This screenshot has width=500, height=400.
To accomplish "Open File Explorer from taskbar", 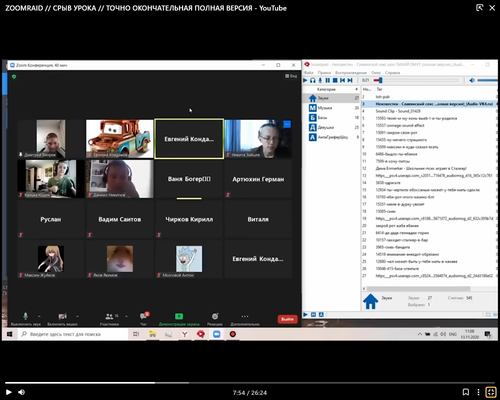I will [x=152, y=334].
